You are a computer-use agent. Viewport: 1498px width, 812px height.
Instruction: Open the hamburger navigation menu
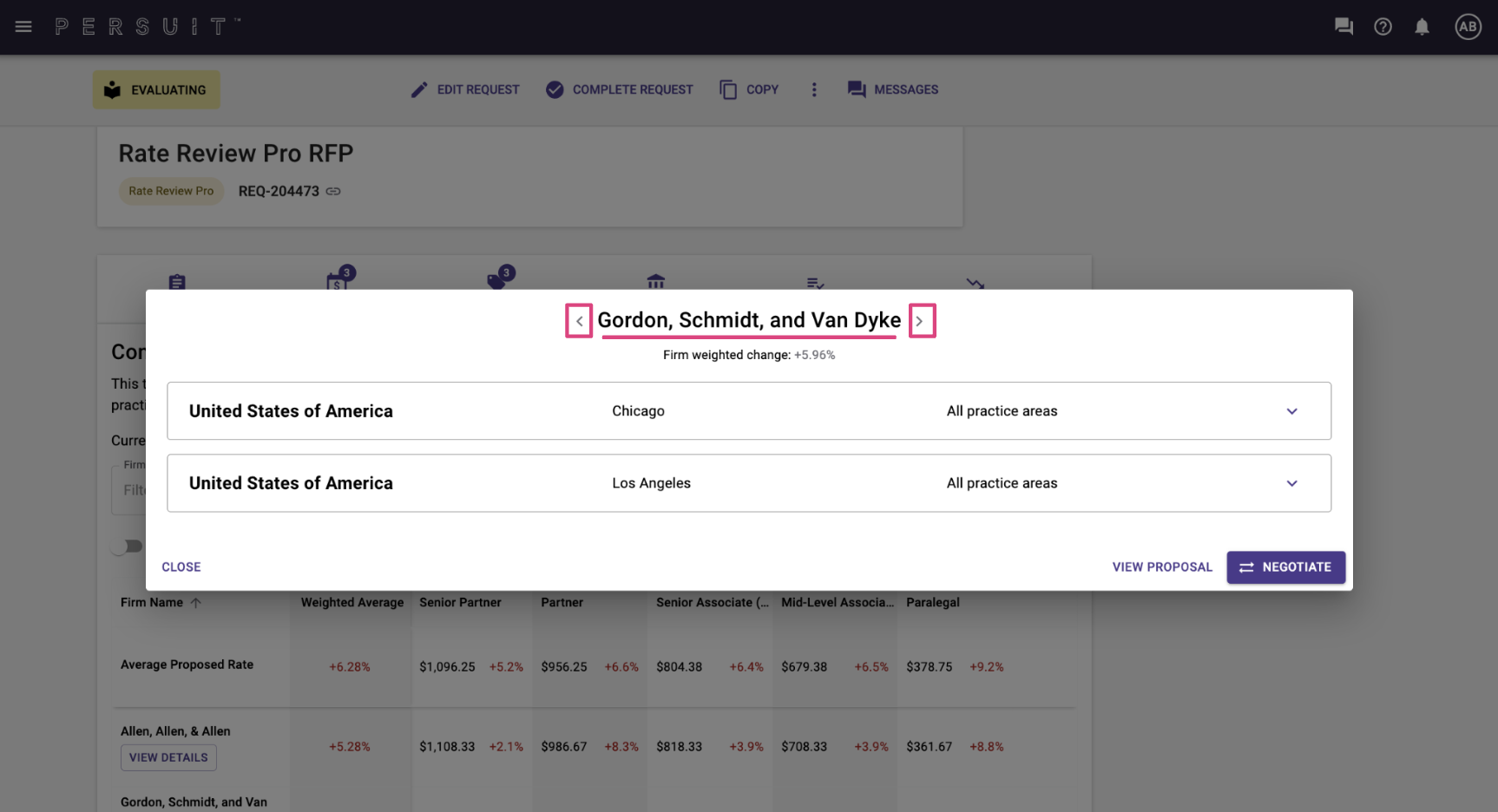coord(23,27)
